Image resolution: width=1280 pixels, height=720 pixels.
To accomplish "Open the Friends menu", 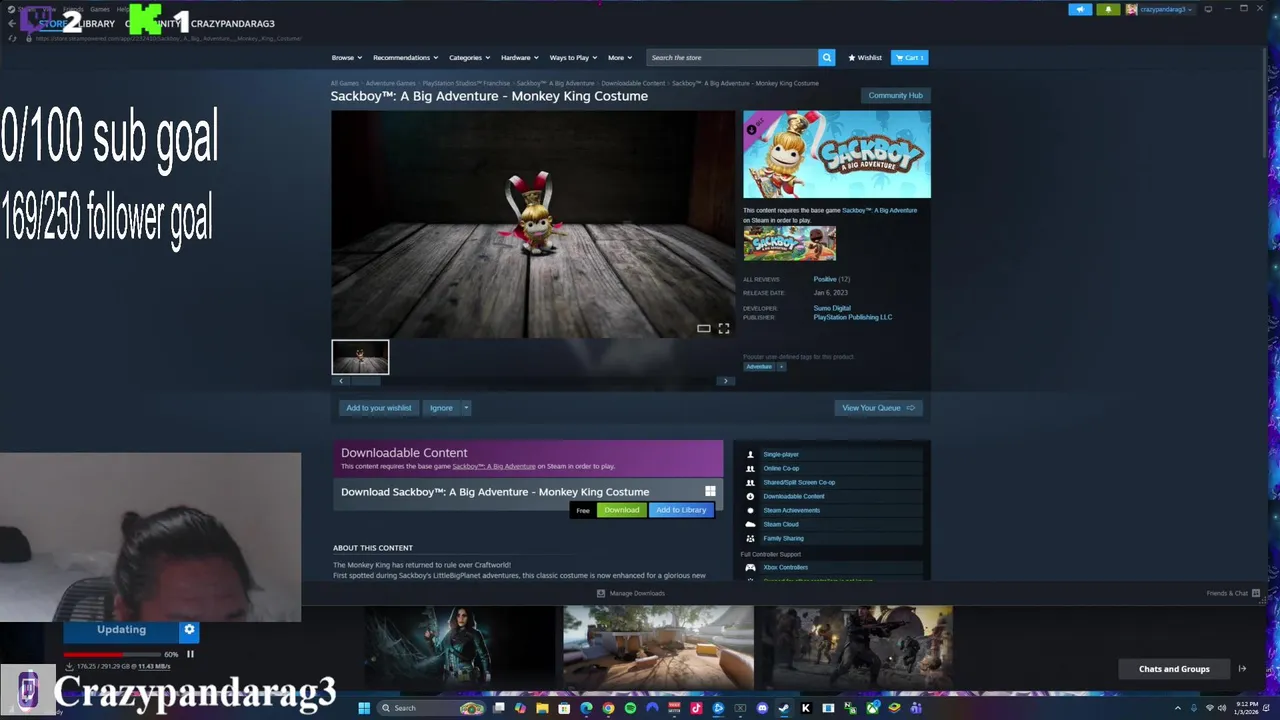I will tap(73, 9).
